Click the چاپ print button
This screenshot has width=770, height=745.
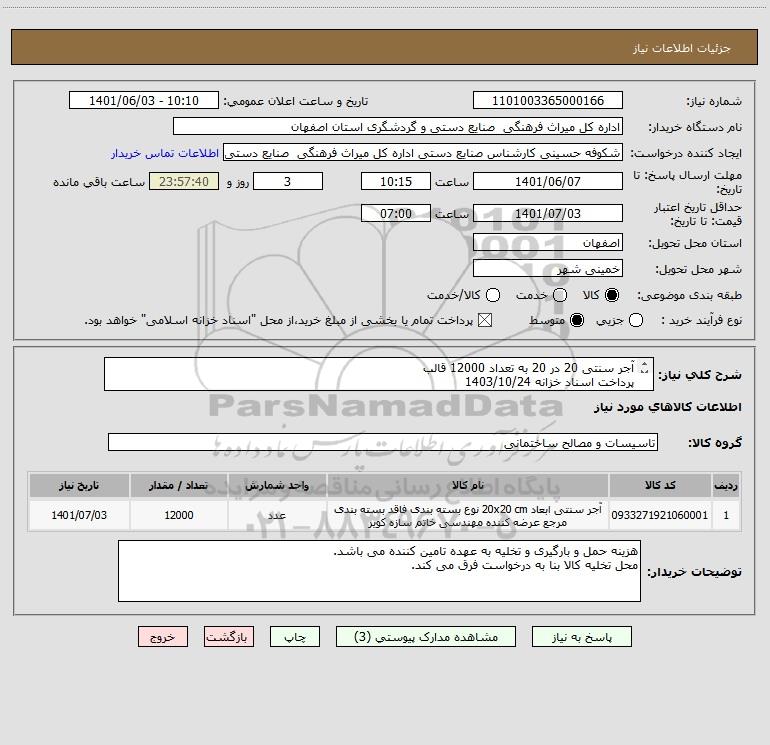click(x=295, y=637)
